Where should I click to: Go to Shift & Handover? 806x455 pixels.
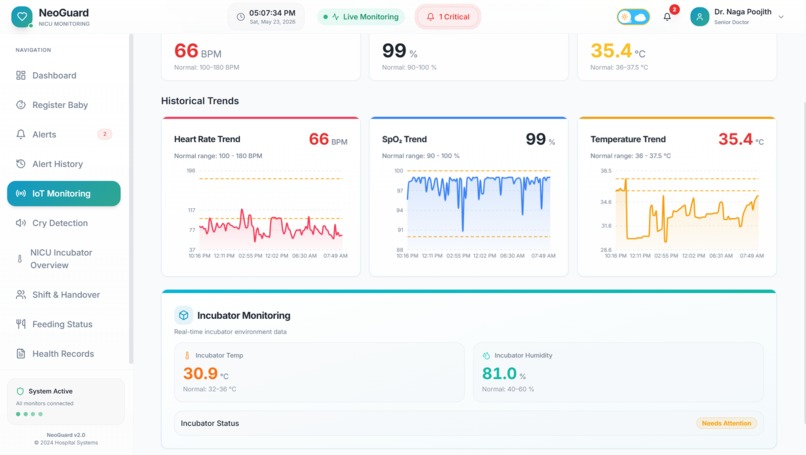coord(64,295)
